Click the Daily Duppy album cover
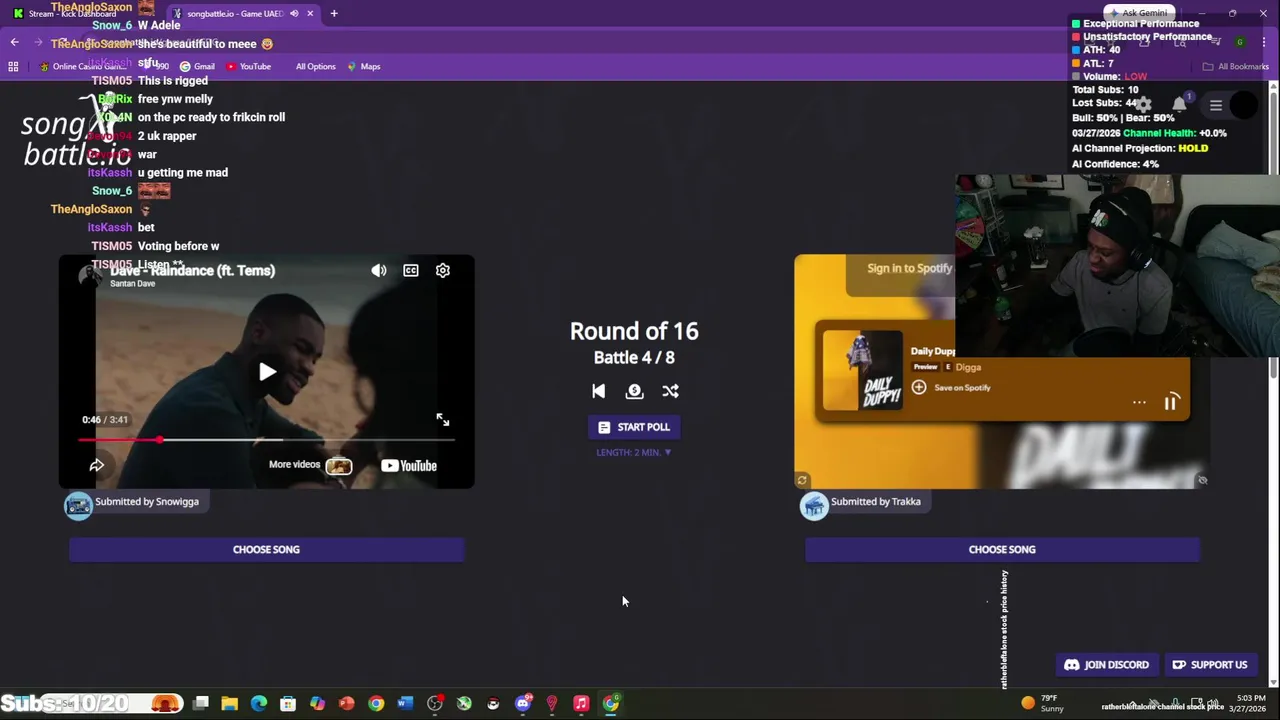Image resolution: width=1280 pixels, height=720 pixels. 862,370
